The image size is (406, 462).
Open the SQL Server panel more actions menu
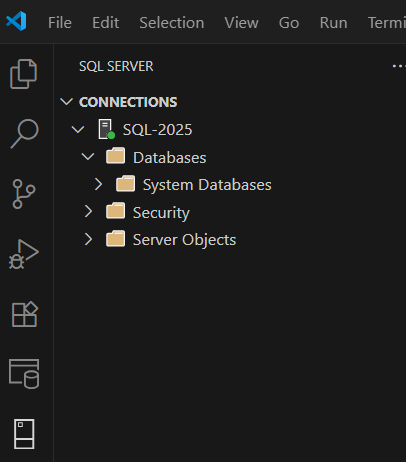(399, 66)
